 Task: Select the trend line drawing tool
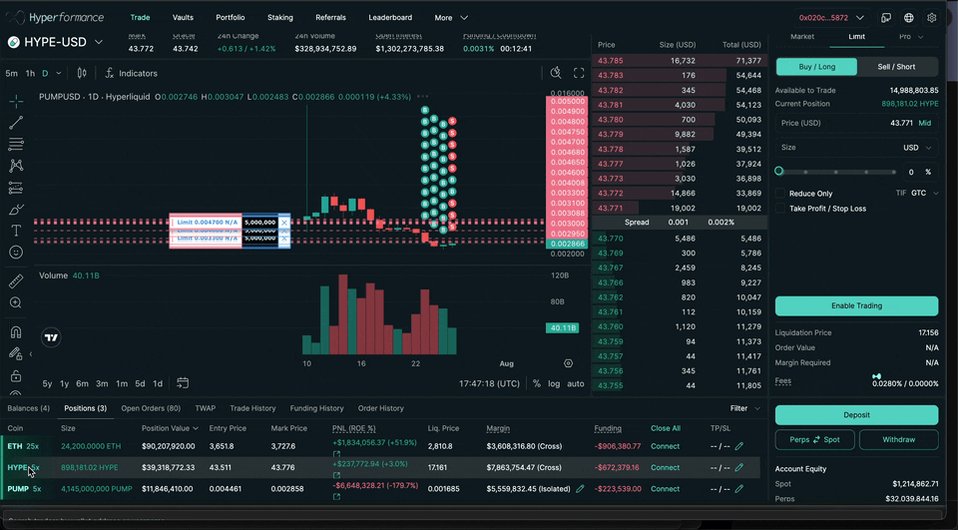coord(16,122)
